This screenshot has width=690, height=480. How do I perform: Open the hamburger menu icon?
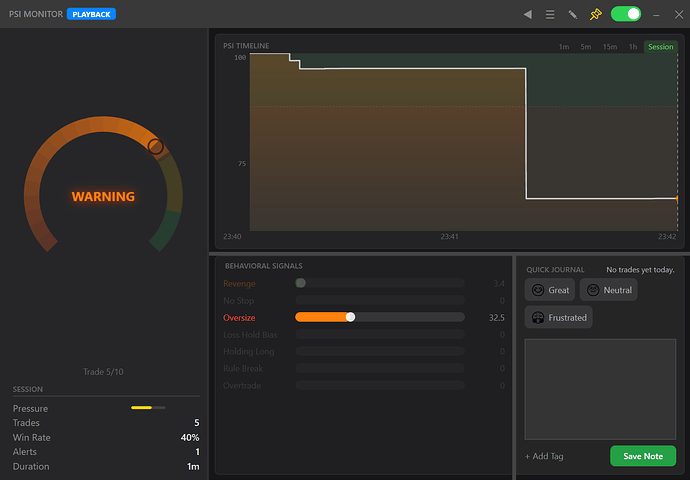tap(550, 15)
